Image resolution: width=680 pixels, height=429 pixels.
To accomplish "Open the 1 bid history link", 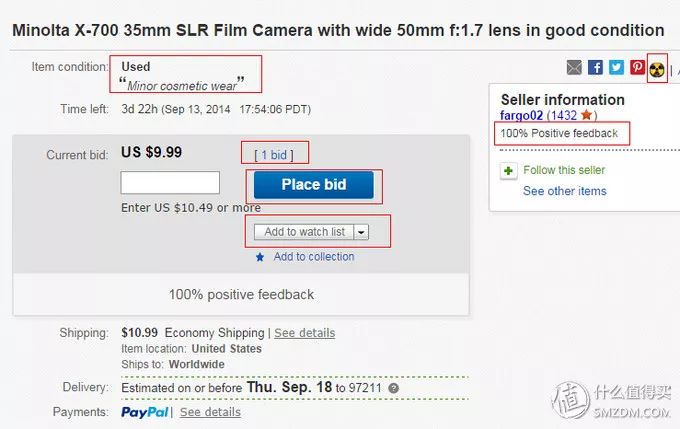I will (274, 155).
